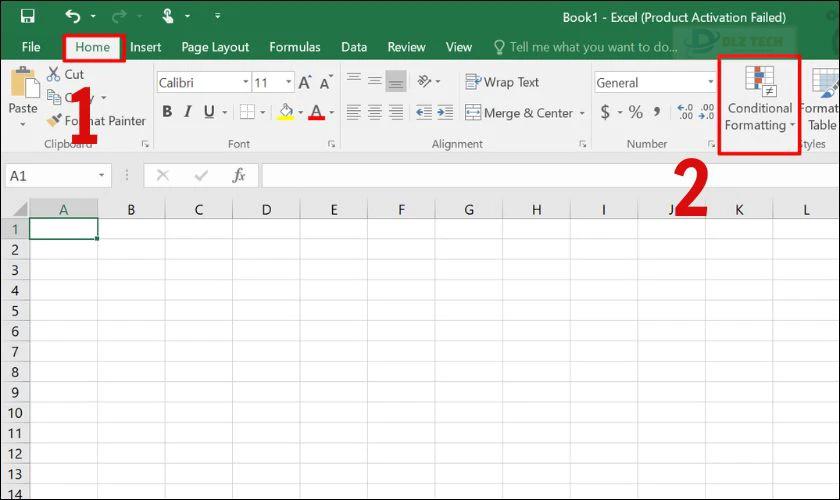Click the Save icon in quick access toolbar
840x500 pixels.
pyautogui.click(x=27, y=16)
